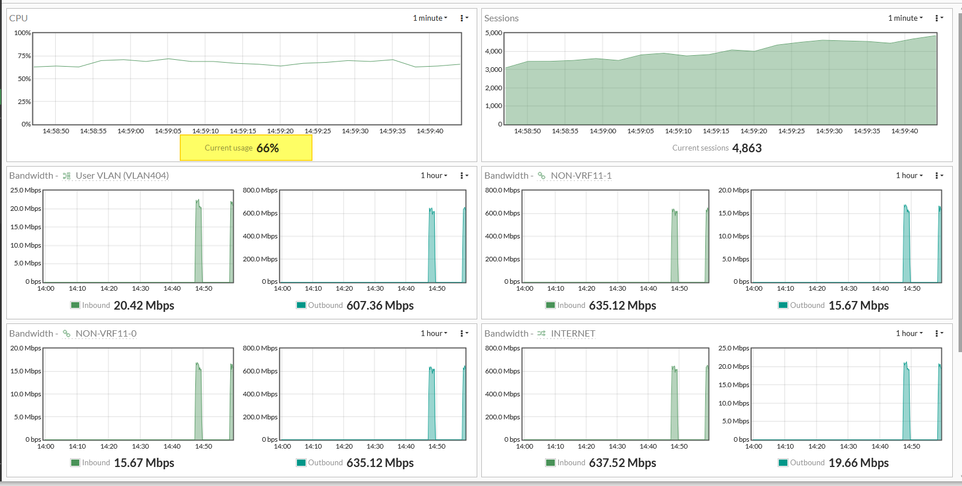Open Sessions widget options menu icon
This screenshot has height=486, width=962.
coord(938,18)
